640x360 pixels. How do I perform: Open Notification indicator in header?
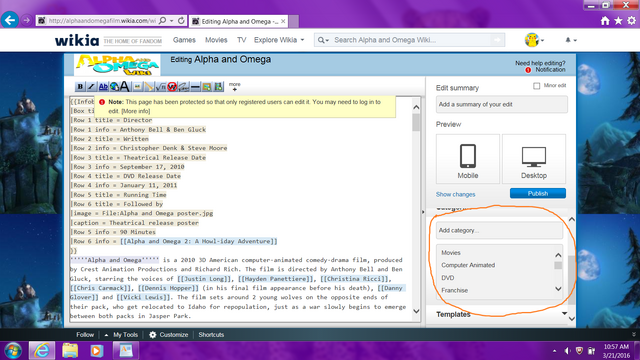click(546, 70)
